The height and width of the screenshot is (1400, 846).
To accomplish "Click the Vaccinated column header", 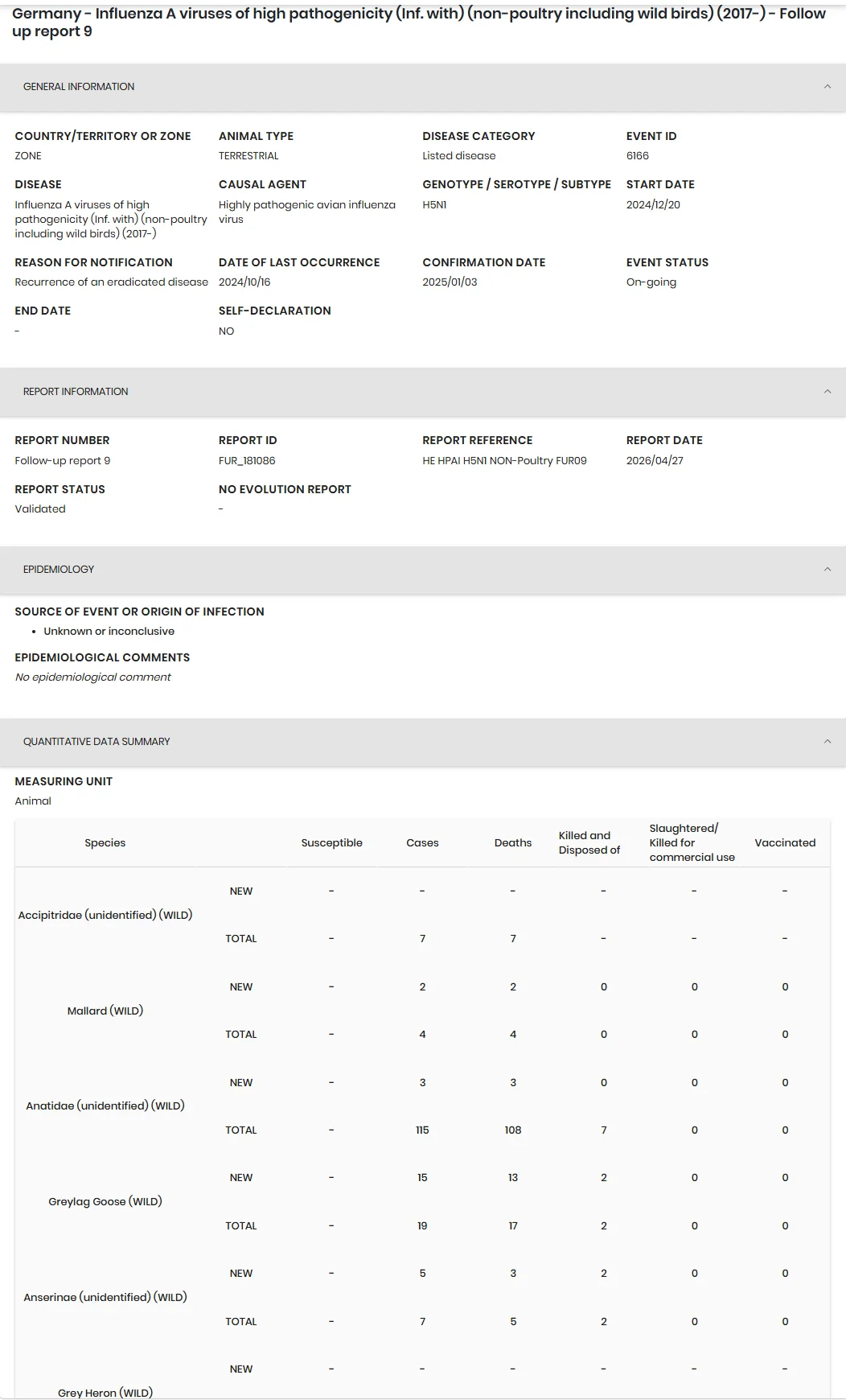I will 785,843.
